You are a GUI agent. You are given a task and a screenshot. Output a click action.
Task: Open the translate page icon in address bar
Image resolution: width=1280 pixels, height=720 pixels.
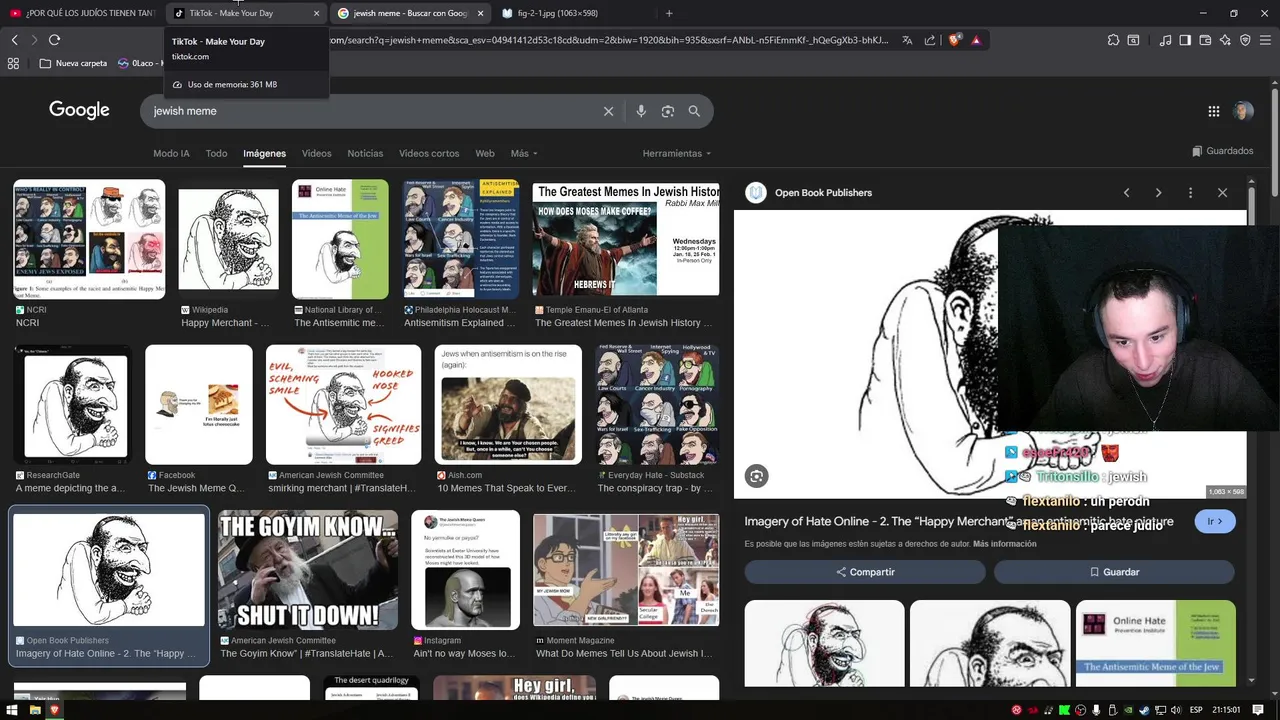pos(907,40)
